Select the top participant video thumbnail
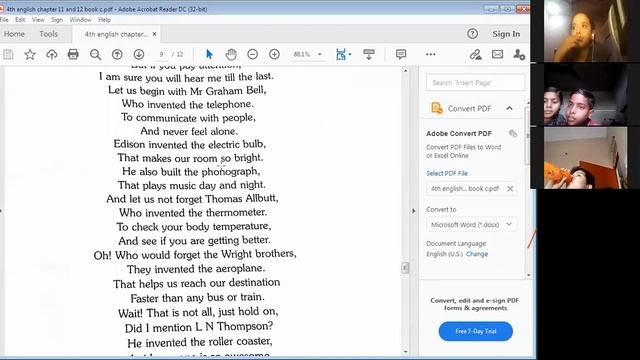 point(585,31)
